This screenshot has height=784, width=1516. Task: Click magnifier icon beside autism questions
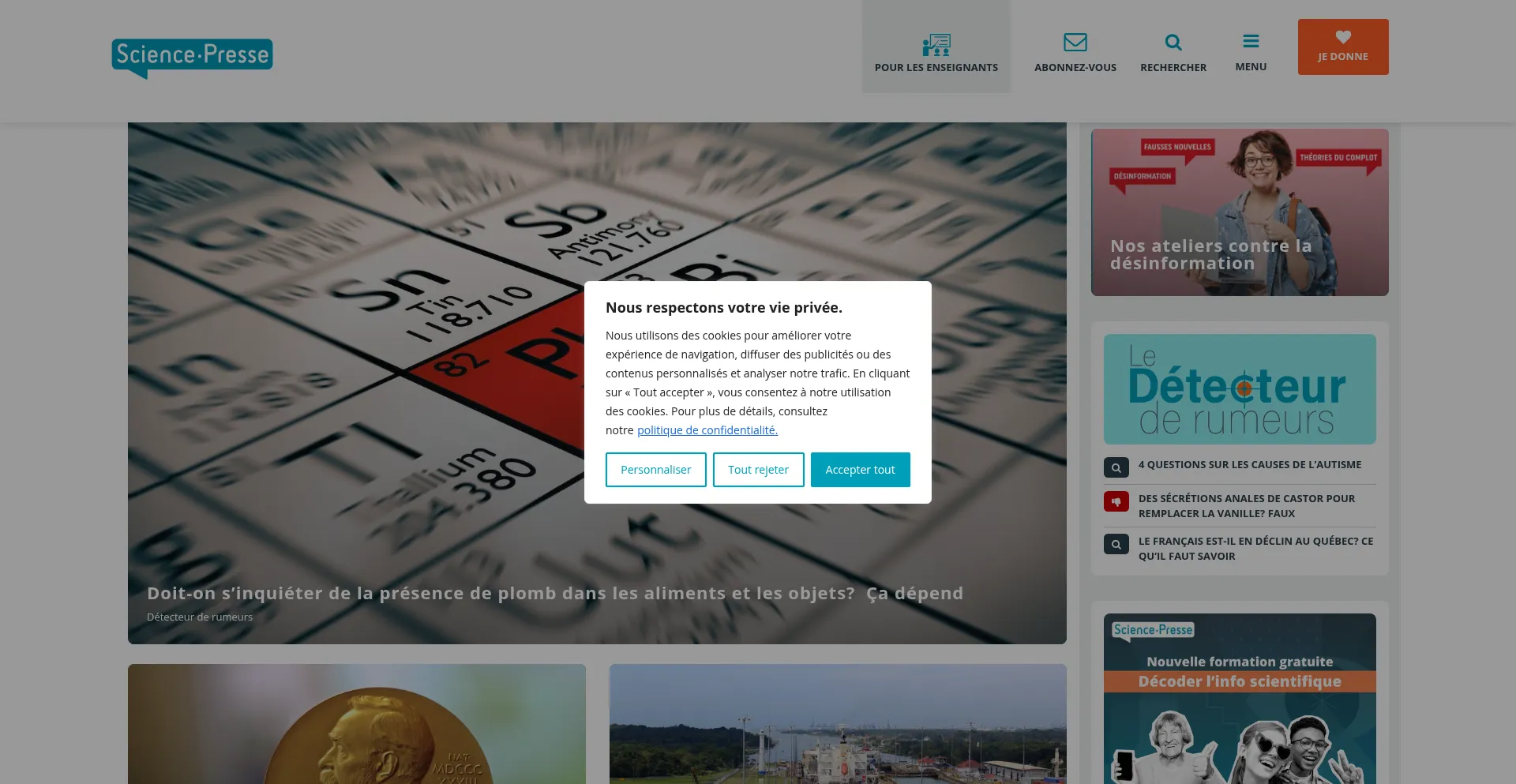[1116, 467]
